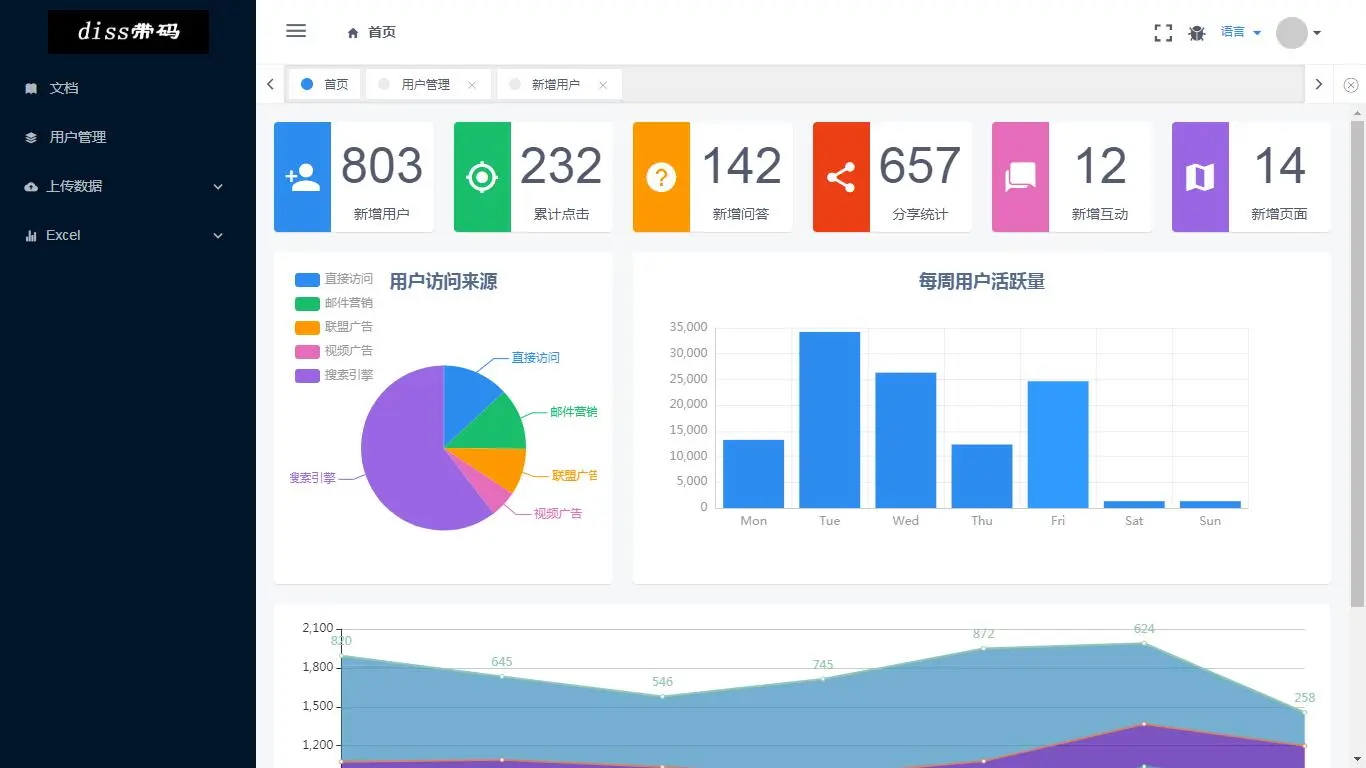Switch to the 新增用户 tab
The height and width of the screenshot is (768, 1366).
click(x=559, y=85)
